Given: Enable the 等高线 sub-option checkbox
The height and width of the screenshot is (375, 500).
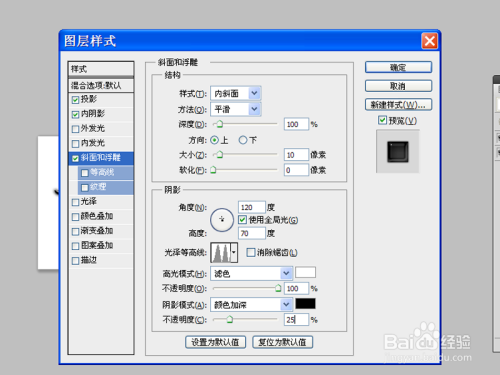Looking at the screenshot, I should [x=85, y=173].
